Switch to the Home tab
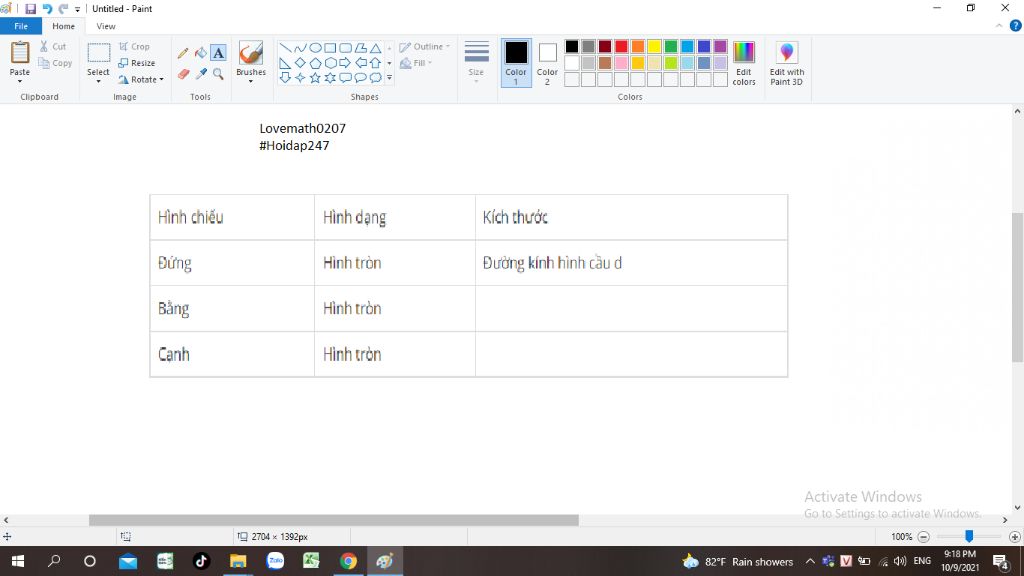 pos(63,26)
